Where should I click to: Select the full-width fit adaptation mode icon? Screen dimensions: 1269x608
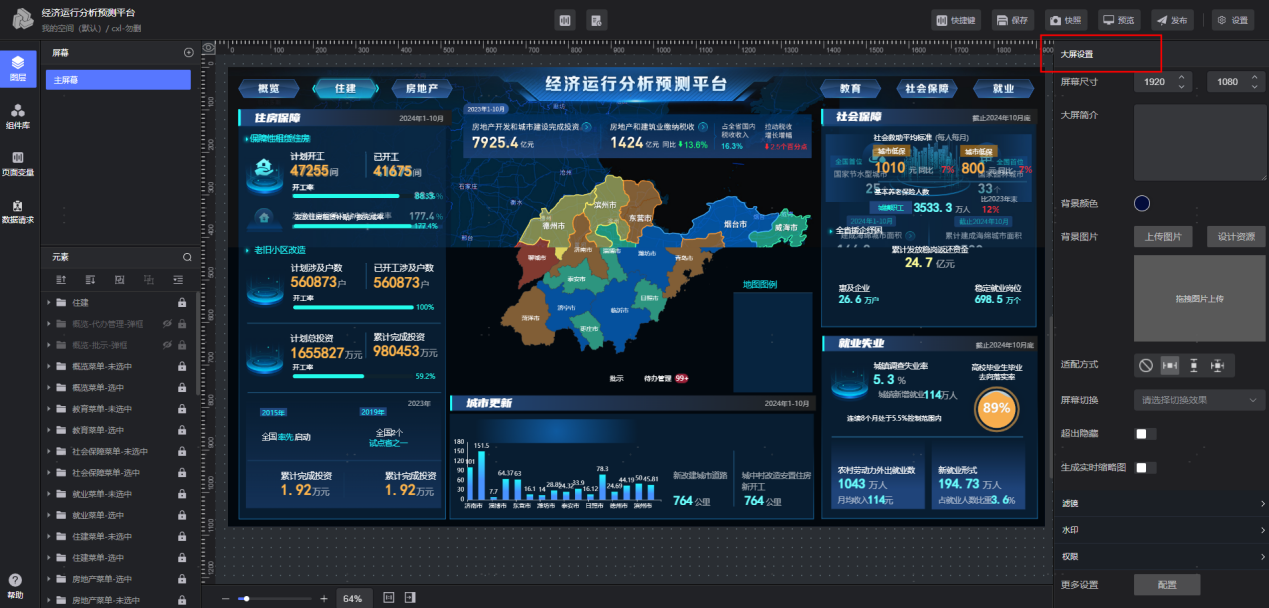point(1171,365)
